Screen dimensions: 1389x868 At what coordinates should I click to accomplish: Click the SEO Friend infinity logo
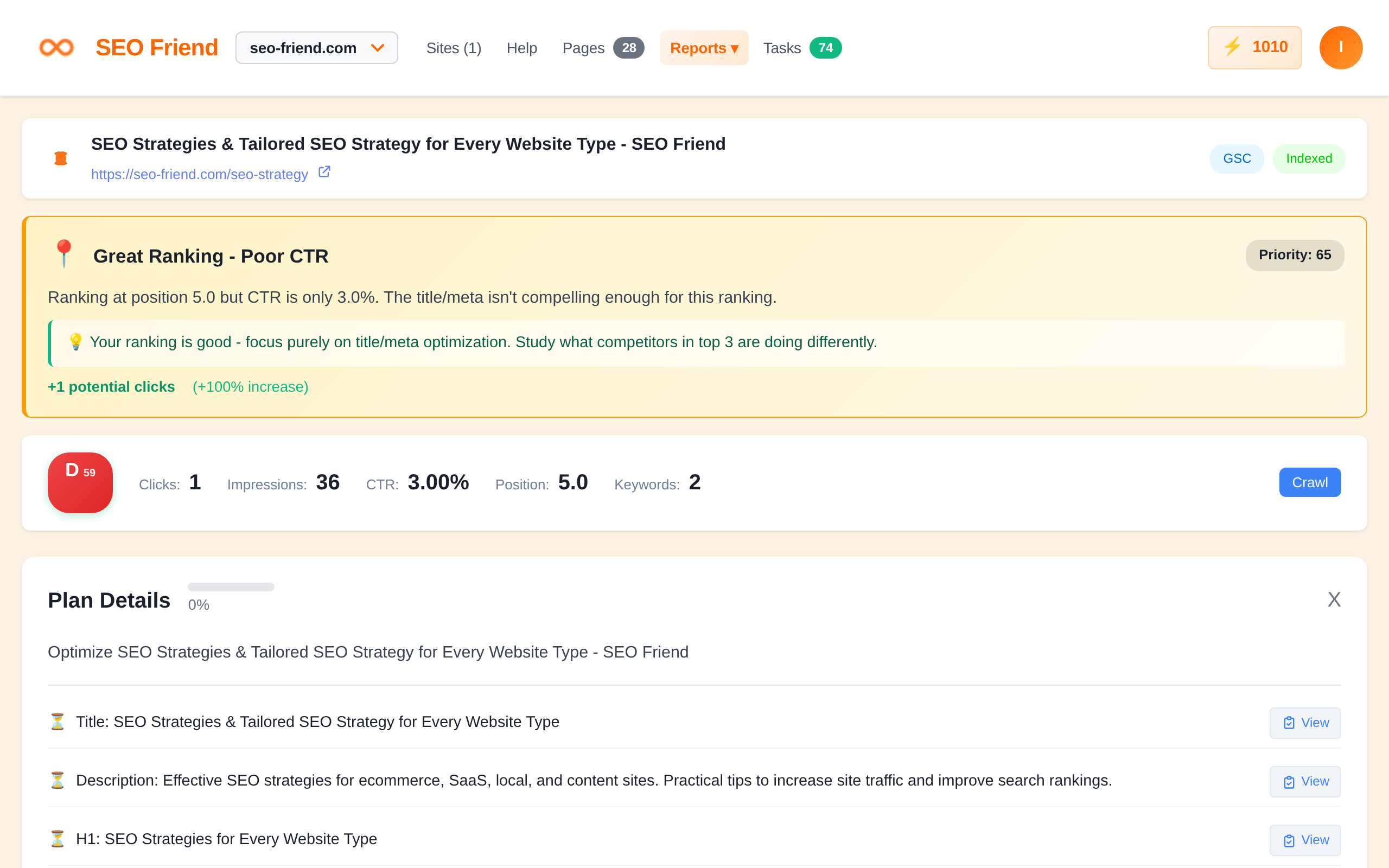point(56,48)
